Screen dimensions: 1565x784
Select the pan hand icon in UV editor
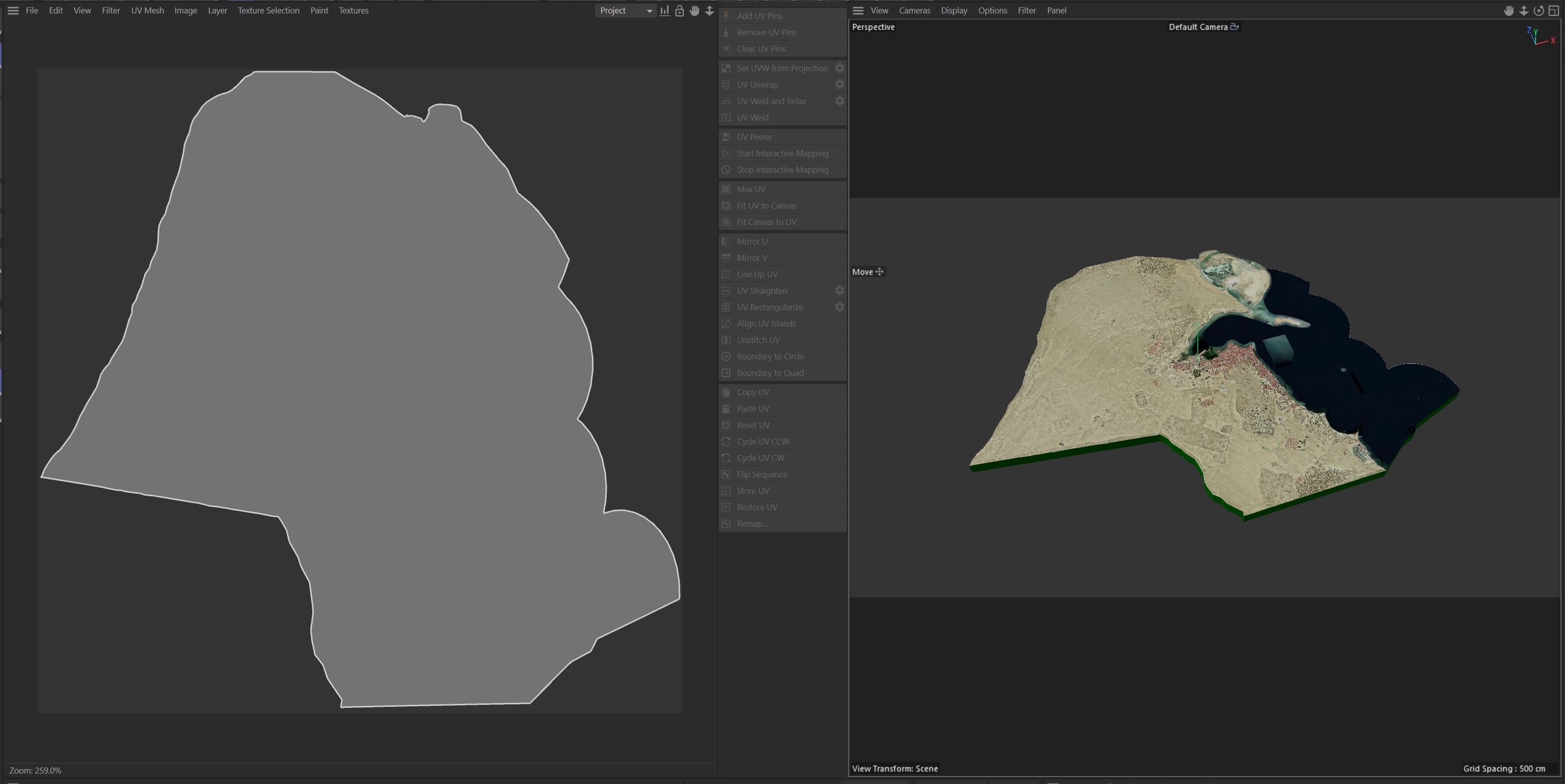694,10
